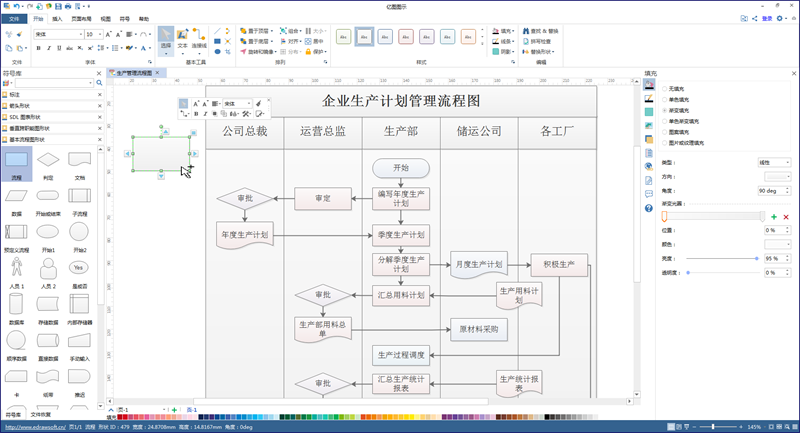
Task: Select 图案填充 pattern fill option
Action: pyautogui.click(x=676, y=132)
